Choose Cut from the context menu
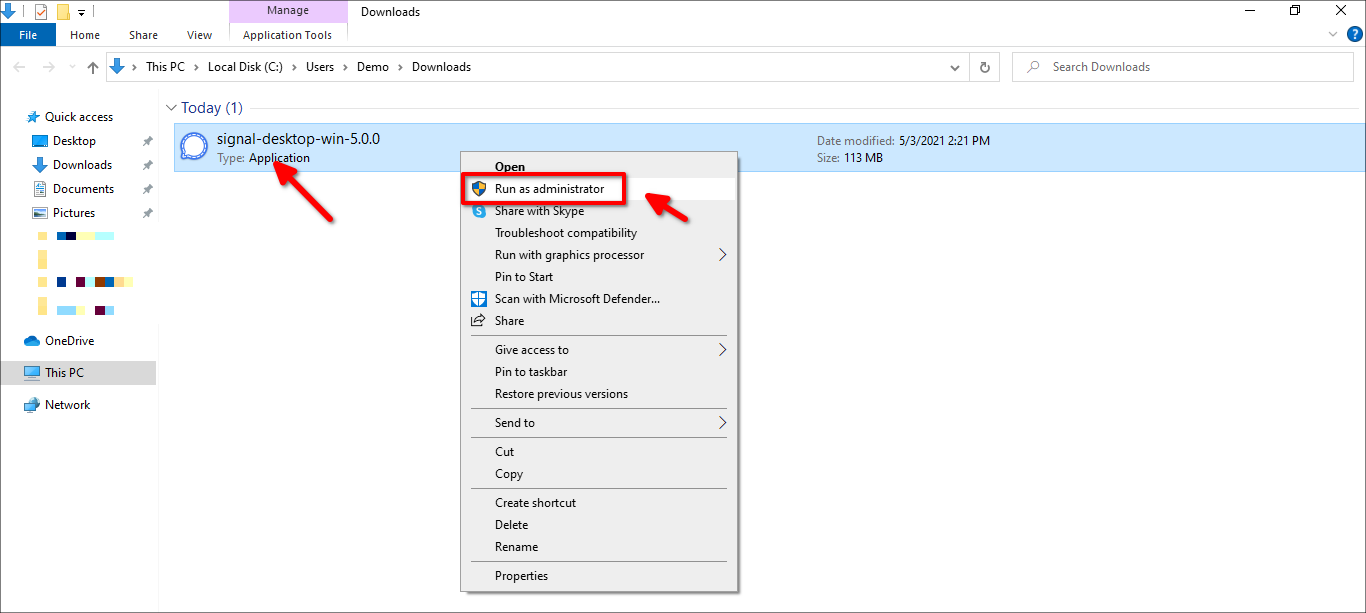 pyautogui.click(x=599, y=452)
